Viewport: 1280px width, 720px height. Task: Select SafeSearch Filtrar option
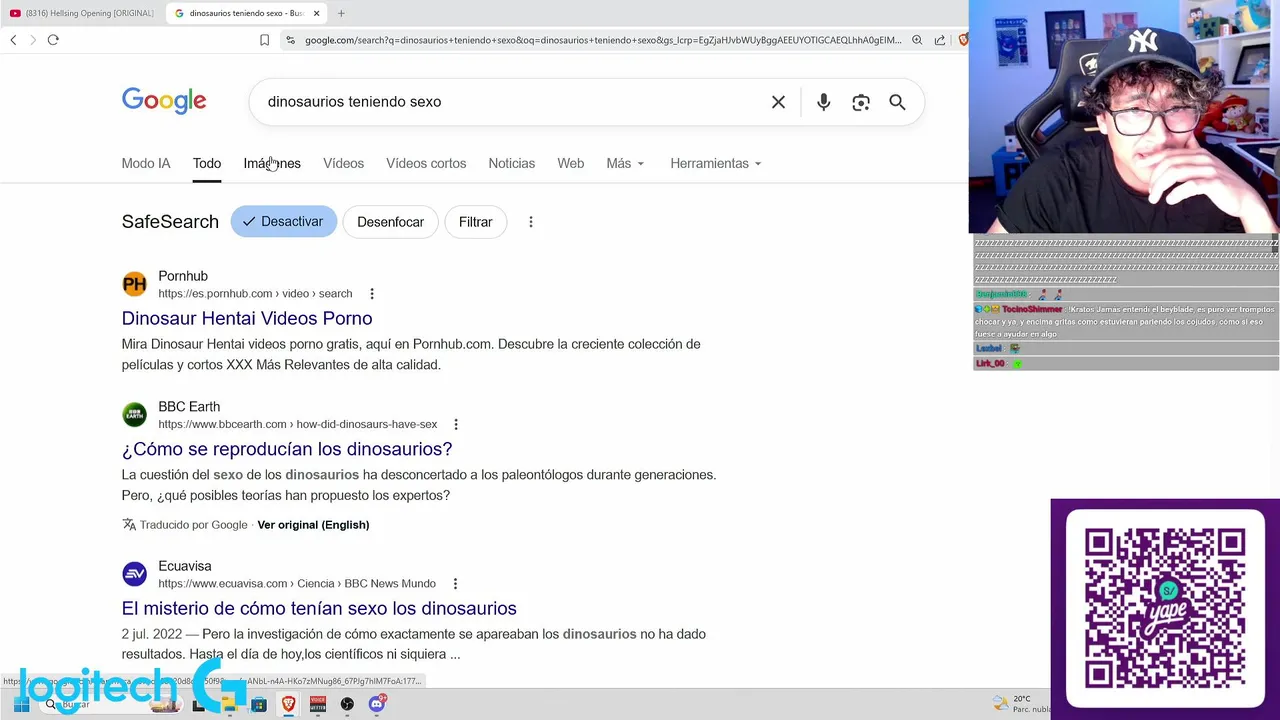click(476, 222)
